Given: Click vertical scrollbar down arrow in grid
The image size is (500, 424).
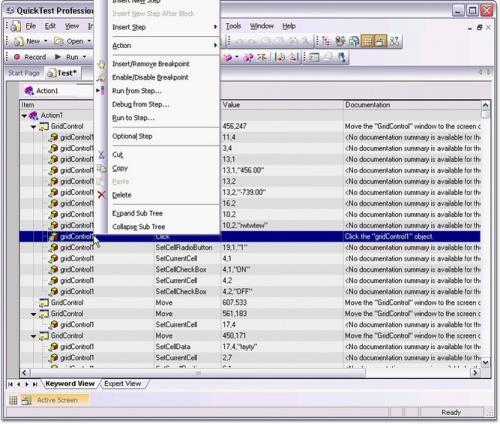Looking at the screenshot, I should coord(486,362).
